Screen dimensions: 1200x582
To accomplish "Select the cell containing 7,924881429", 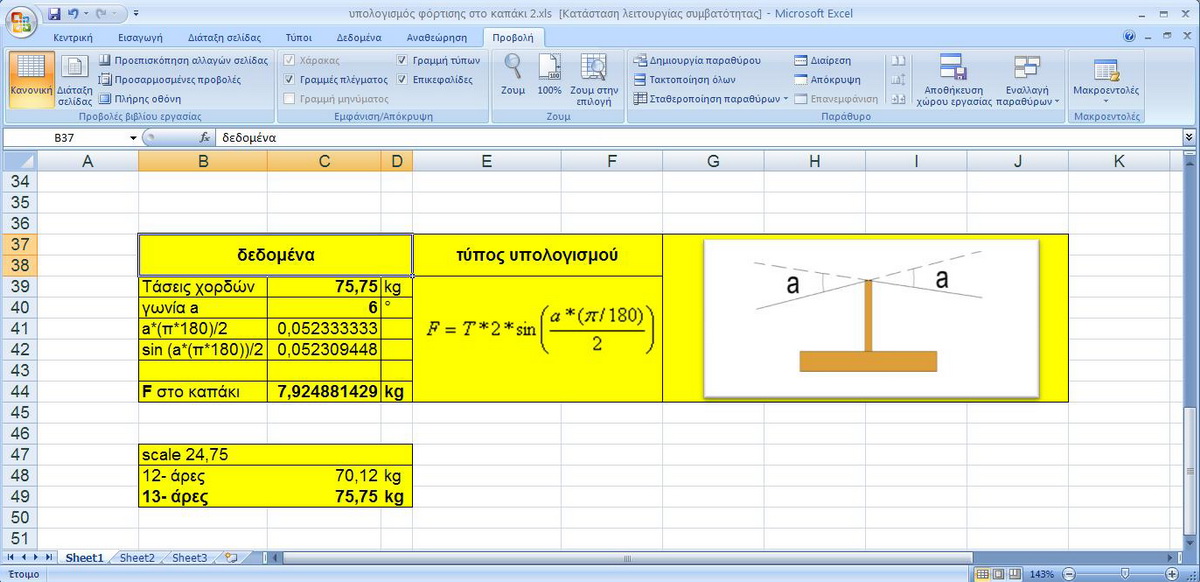I will (x=323, y=392).
